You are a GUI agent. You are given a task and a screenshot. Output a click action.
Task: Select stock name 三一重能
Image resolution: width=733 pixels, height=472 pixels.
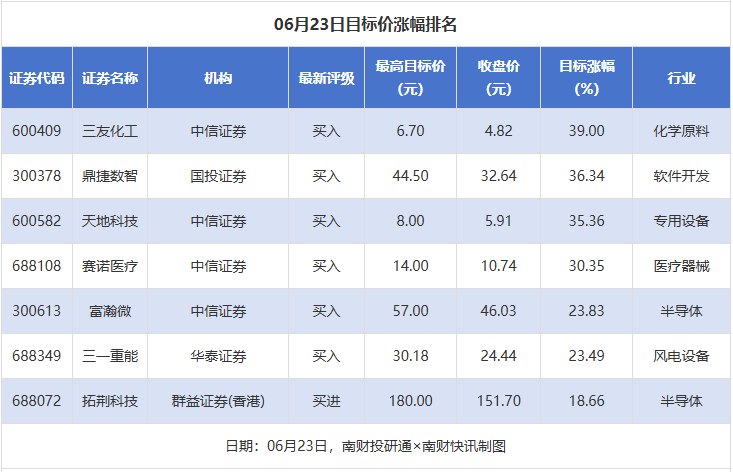click(x=110, y=356)
